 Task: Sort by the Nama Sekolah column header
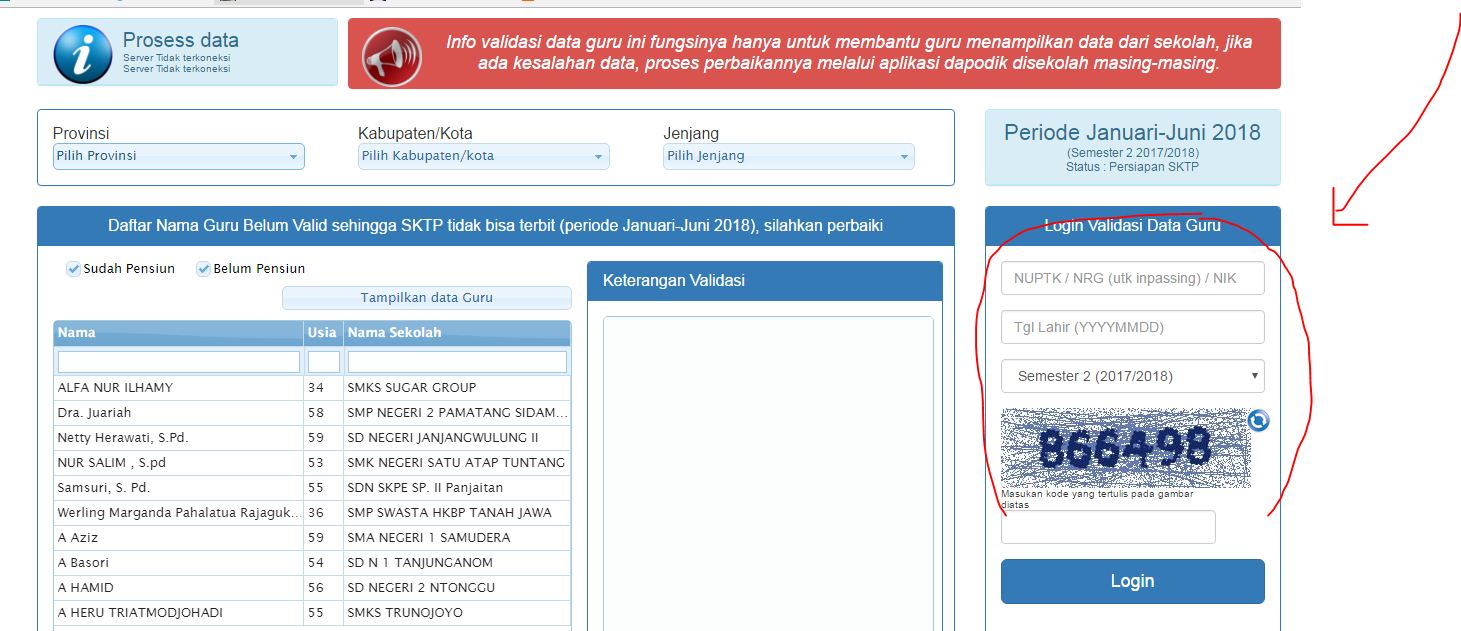pos(457,333)
